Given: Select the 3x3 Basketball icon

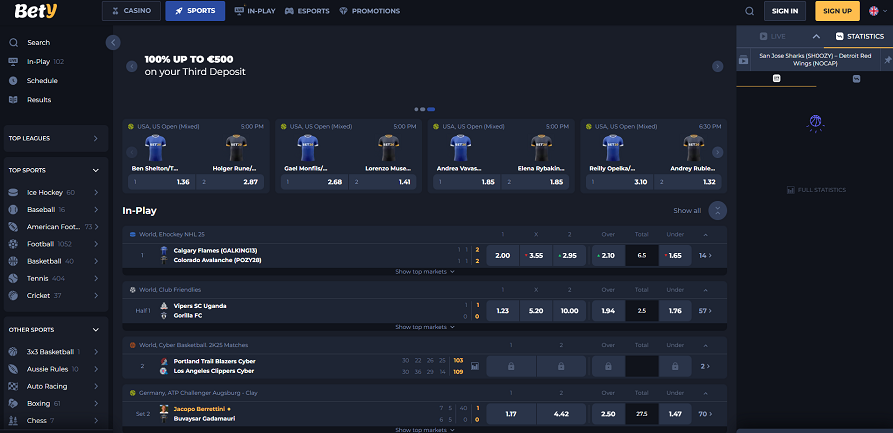Looking at the screenshot, I should (13, 352).
